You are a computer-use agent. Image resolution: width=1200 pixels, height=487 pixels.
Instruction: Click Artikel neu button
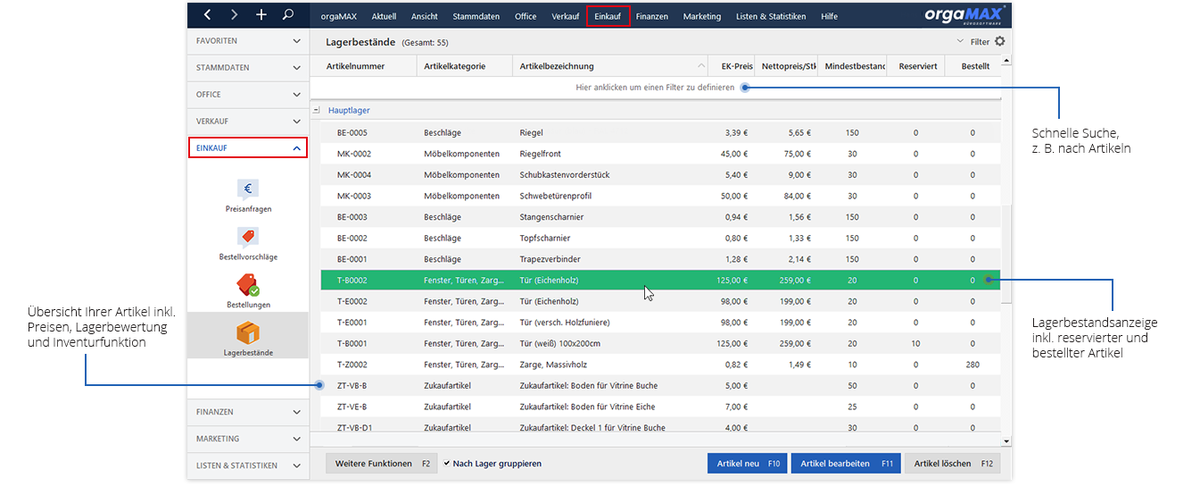[748, 464]
